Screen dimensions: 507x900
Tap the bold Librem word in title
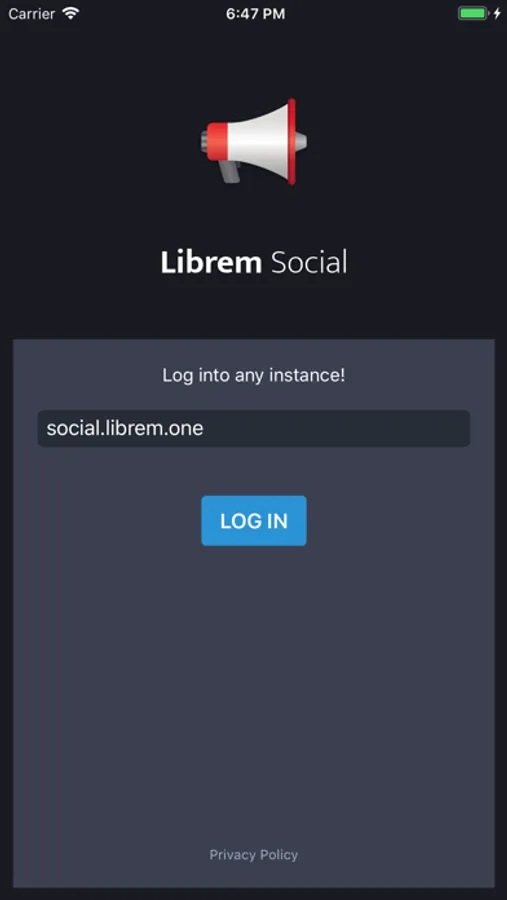point(211,262)
